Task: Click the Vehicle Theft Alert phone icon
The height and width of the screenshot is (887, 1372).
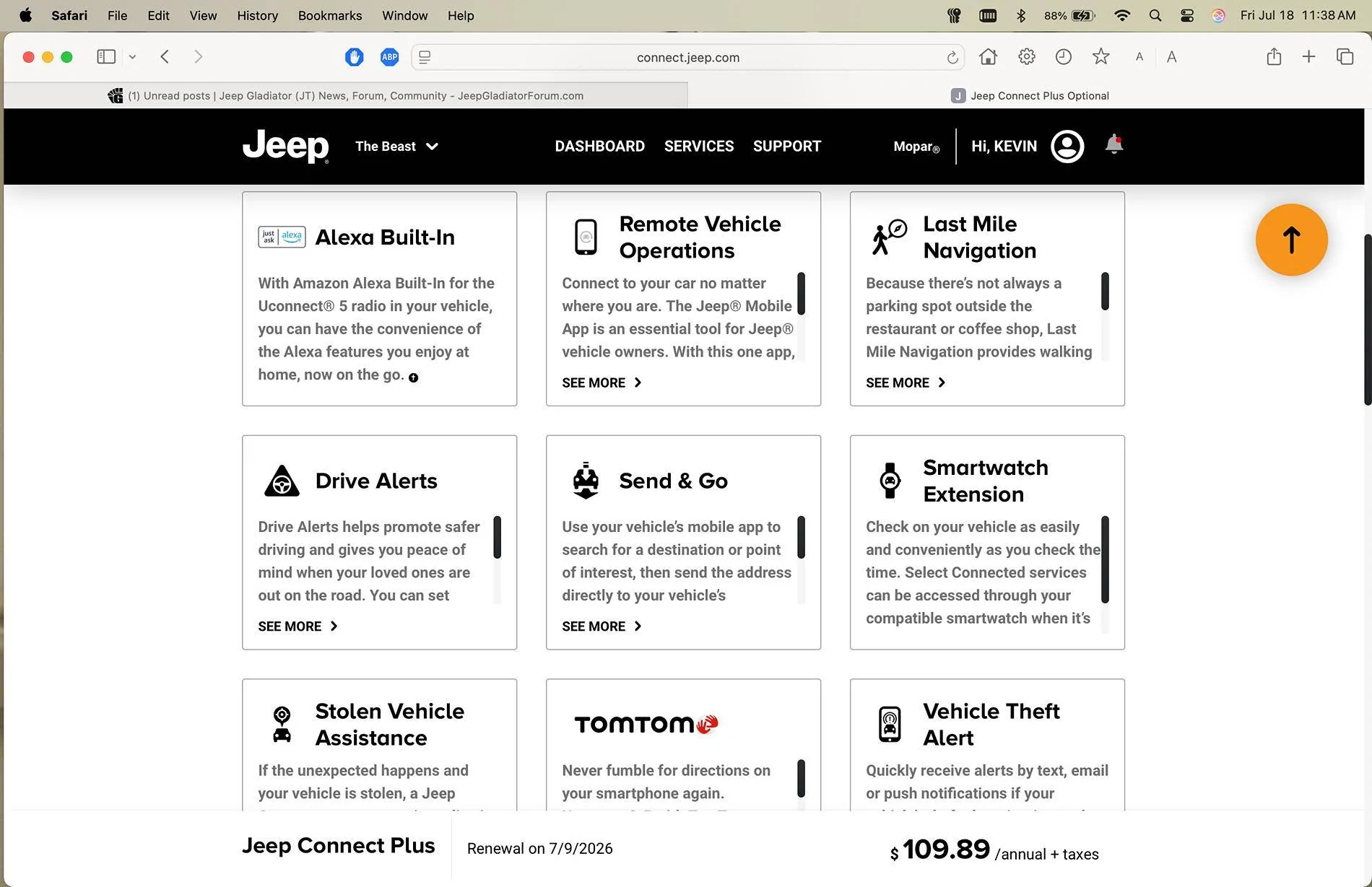Action: click(x=890, y=724)
